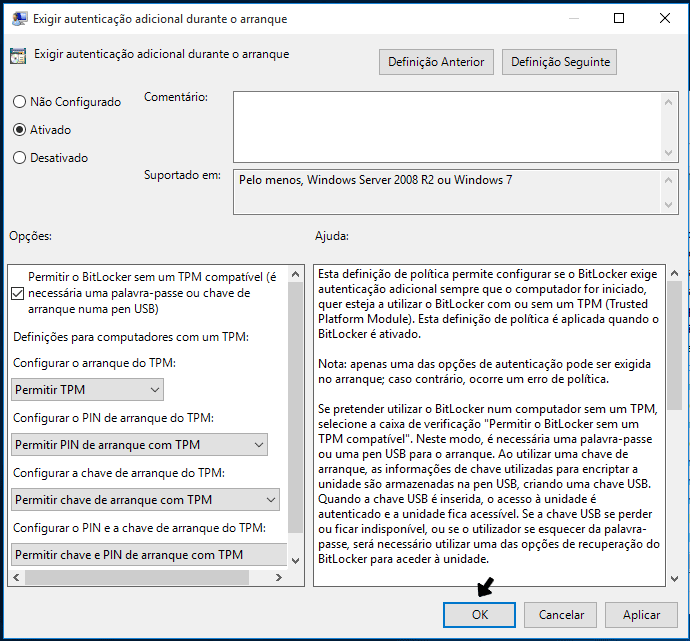Viewport: 690px width, 641px height.
Task: Click inside the Comentário text box
Action: [447, 127]
